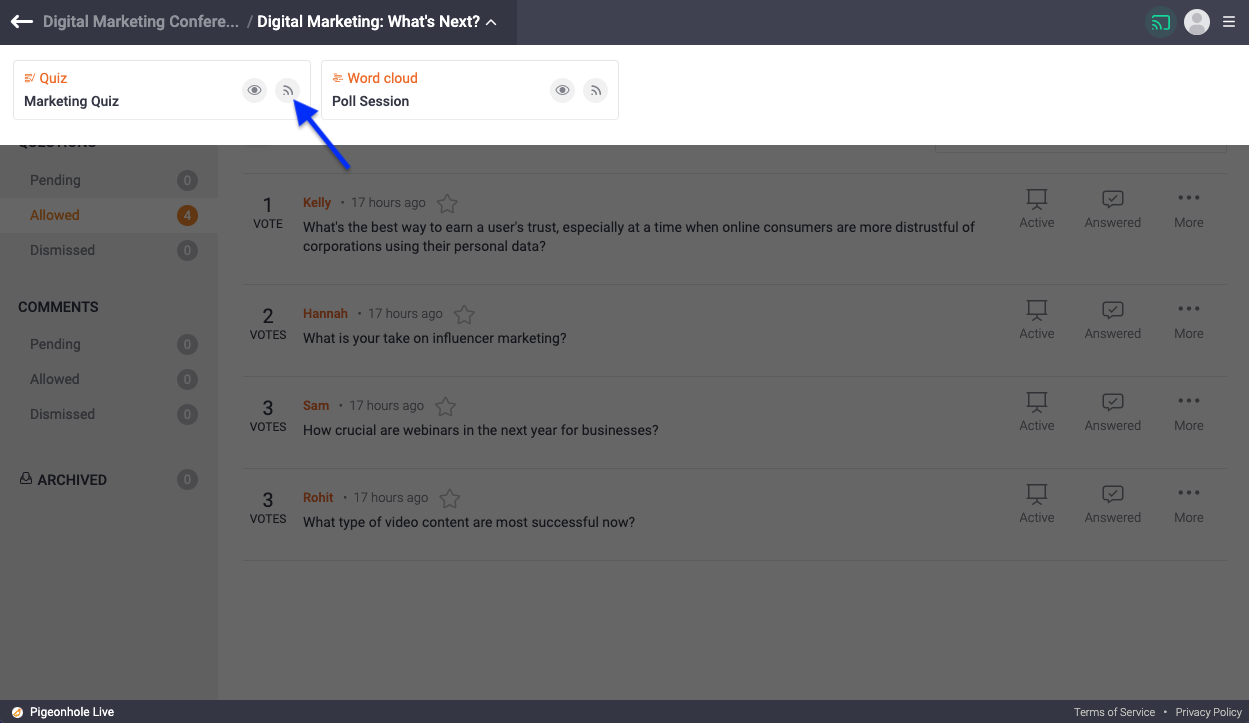Open the Archived section
Viewport: 1249px width, 723px height.
(x=72, y=480)
